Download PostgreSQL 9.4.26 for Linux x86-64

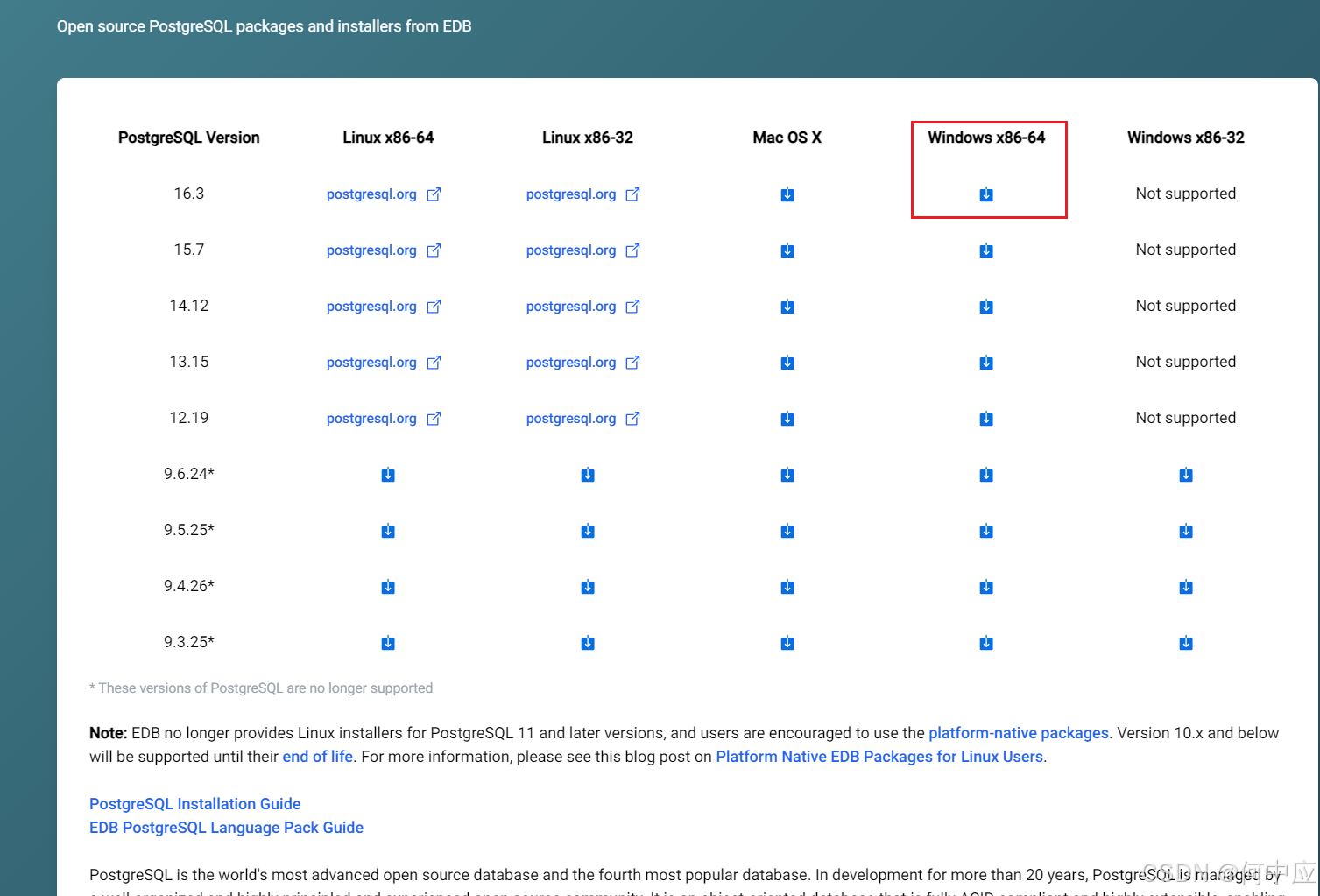pos(388,587)
